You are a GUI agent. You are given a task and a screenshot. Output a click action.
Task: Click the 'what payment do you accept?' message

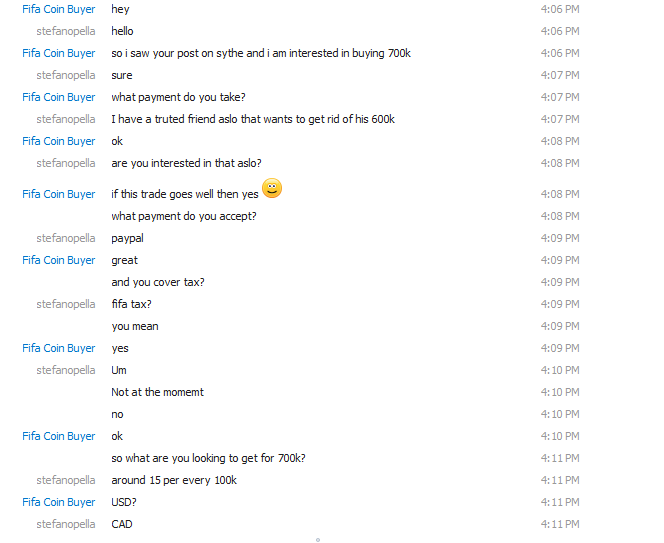click(184, 216)
